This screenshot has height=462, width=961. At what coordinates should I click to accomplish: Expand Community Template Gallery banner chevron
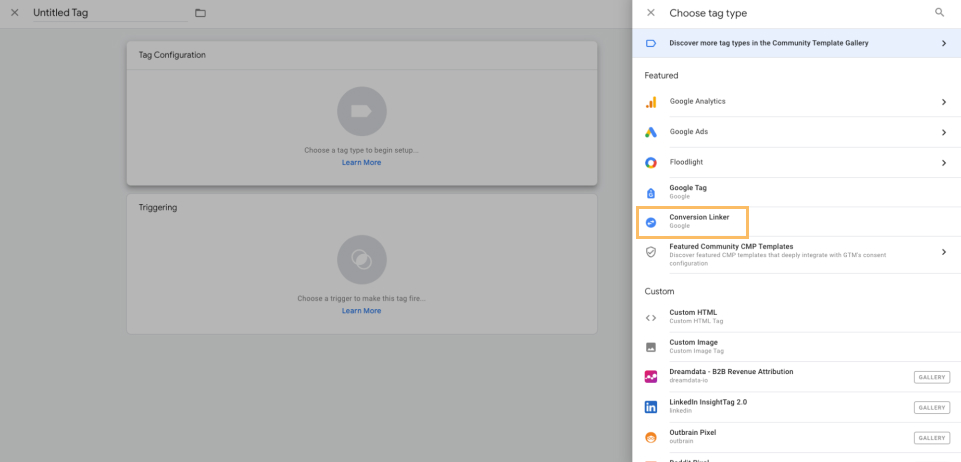[x=944, y=44]
